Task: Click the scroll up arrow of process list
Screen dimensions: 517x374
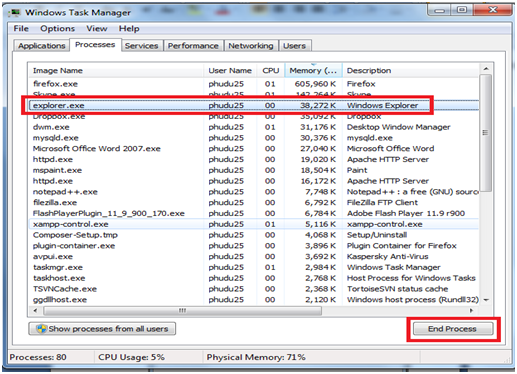Action: click(486, 69)
